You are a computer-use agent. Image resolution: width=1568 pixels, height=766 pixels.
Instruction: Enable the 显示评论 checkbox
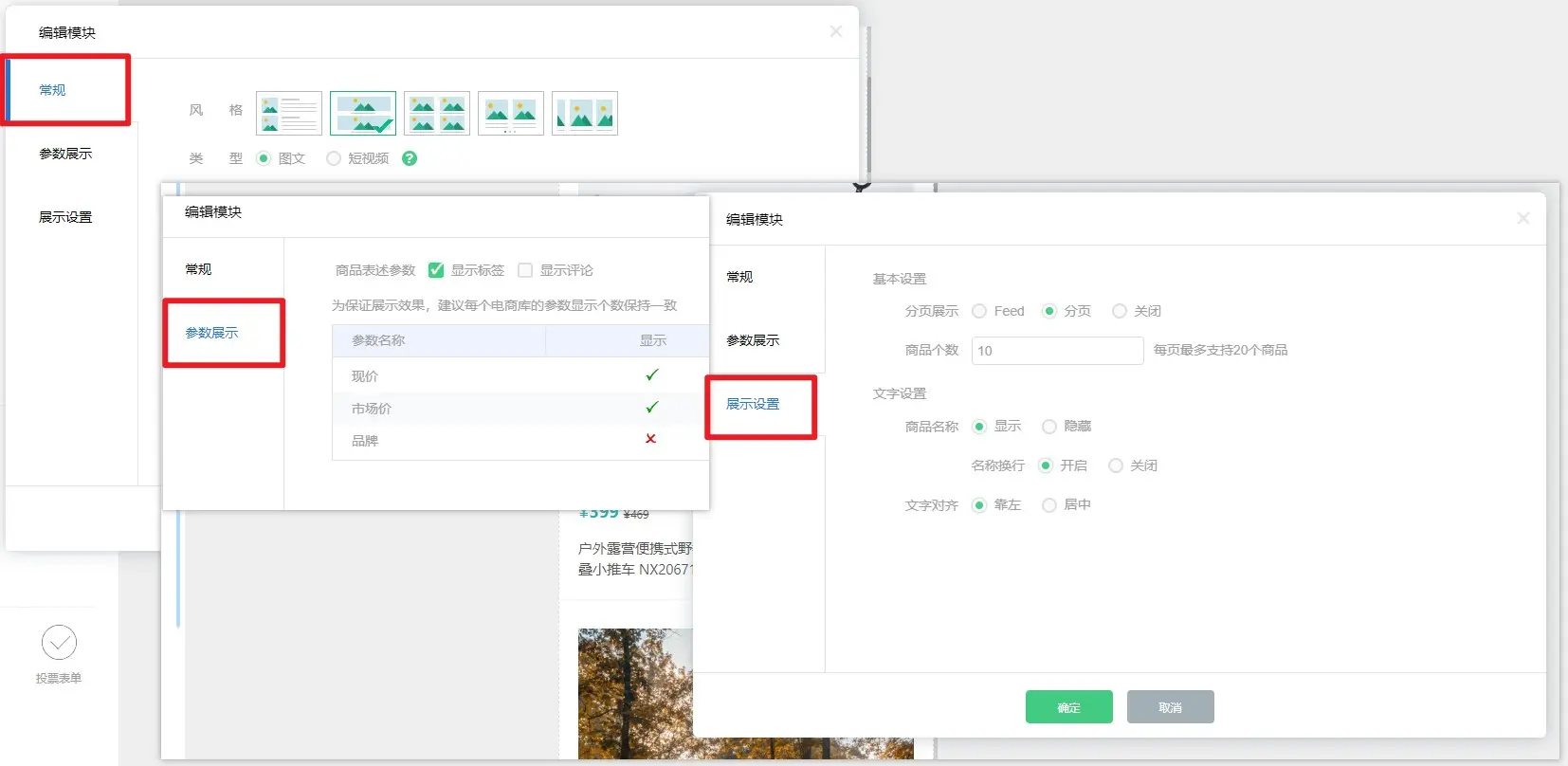pyautogui.click(x=525, y=270)
